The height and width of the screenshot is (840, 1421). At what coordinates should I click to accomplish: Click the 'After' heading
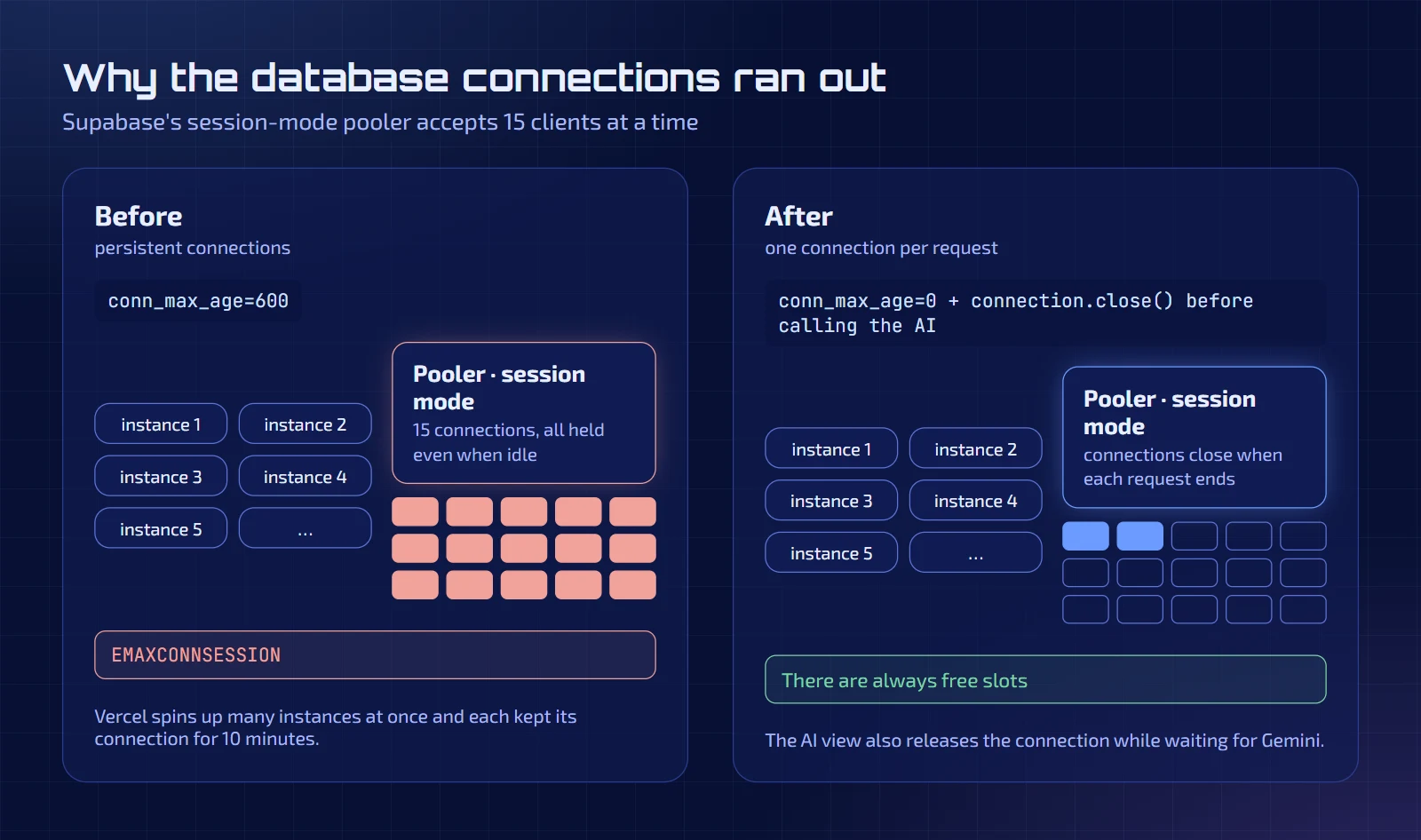798,217
